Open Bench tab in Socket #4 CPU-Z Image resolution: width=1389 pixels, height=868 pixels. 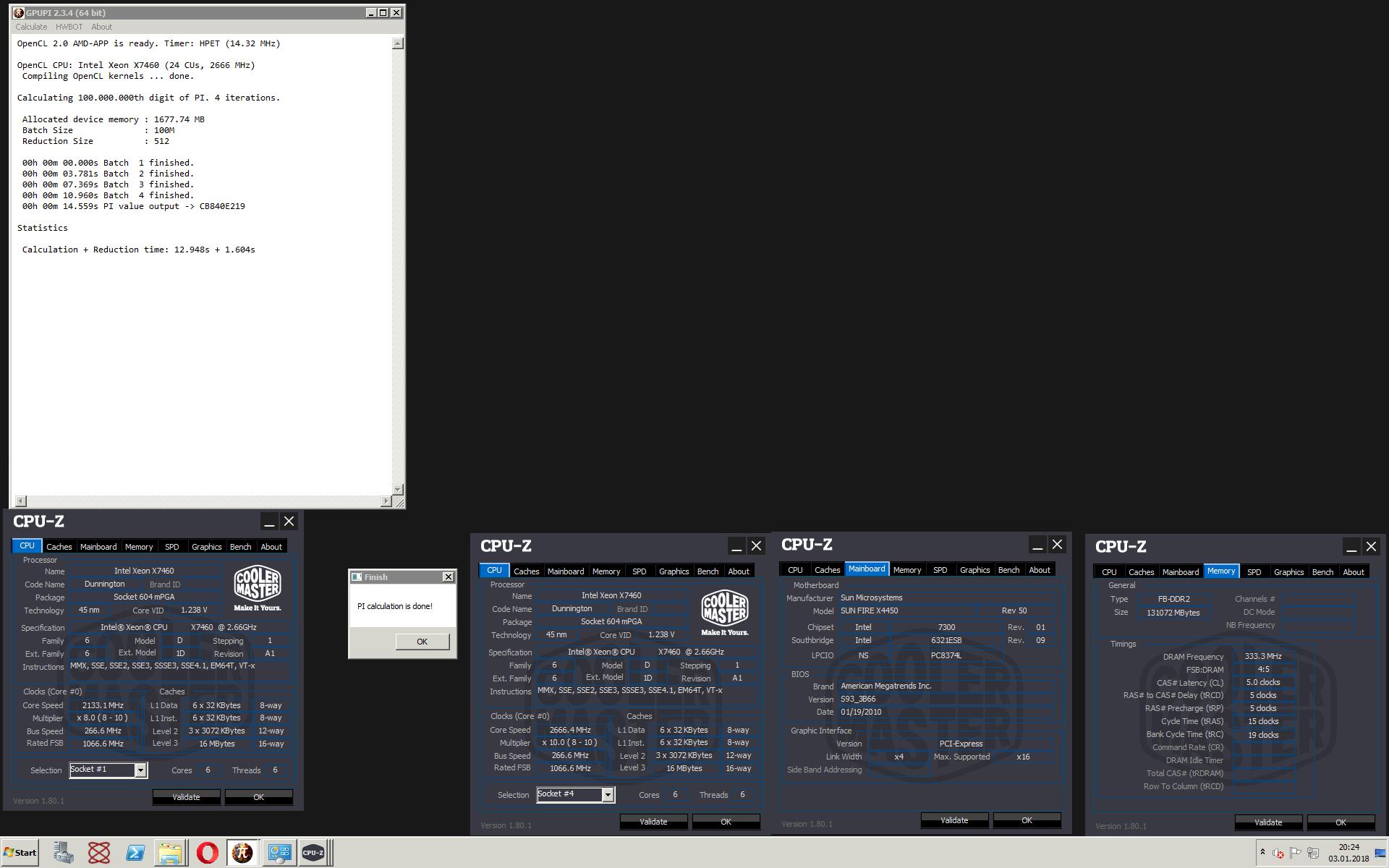tap(708, 571)
